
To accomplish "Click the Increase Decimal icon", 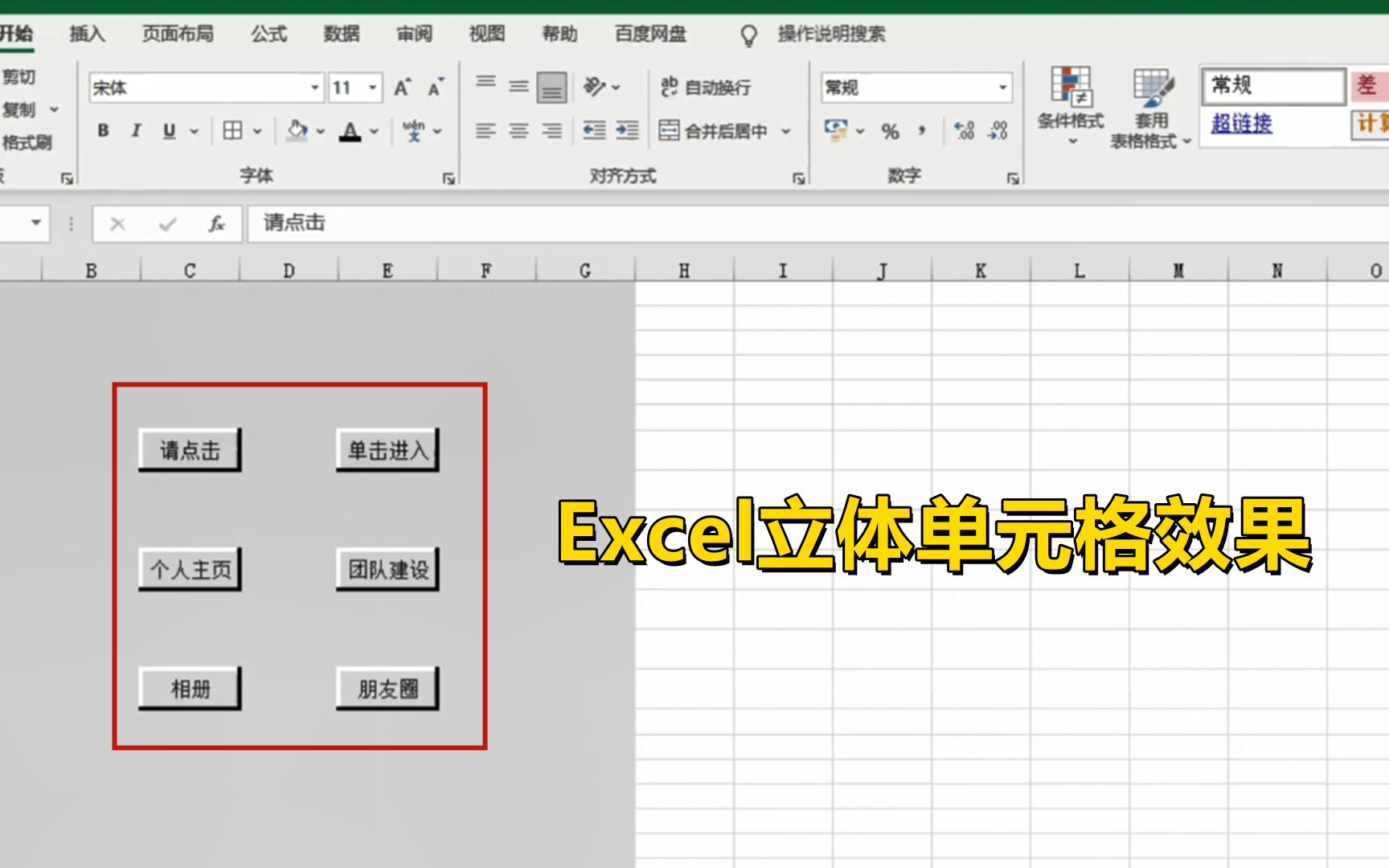I will (962, 131).
